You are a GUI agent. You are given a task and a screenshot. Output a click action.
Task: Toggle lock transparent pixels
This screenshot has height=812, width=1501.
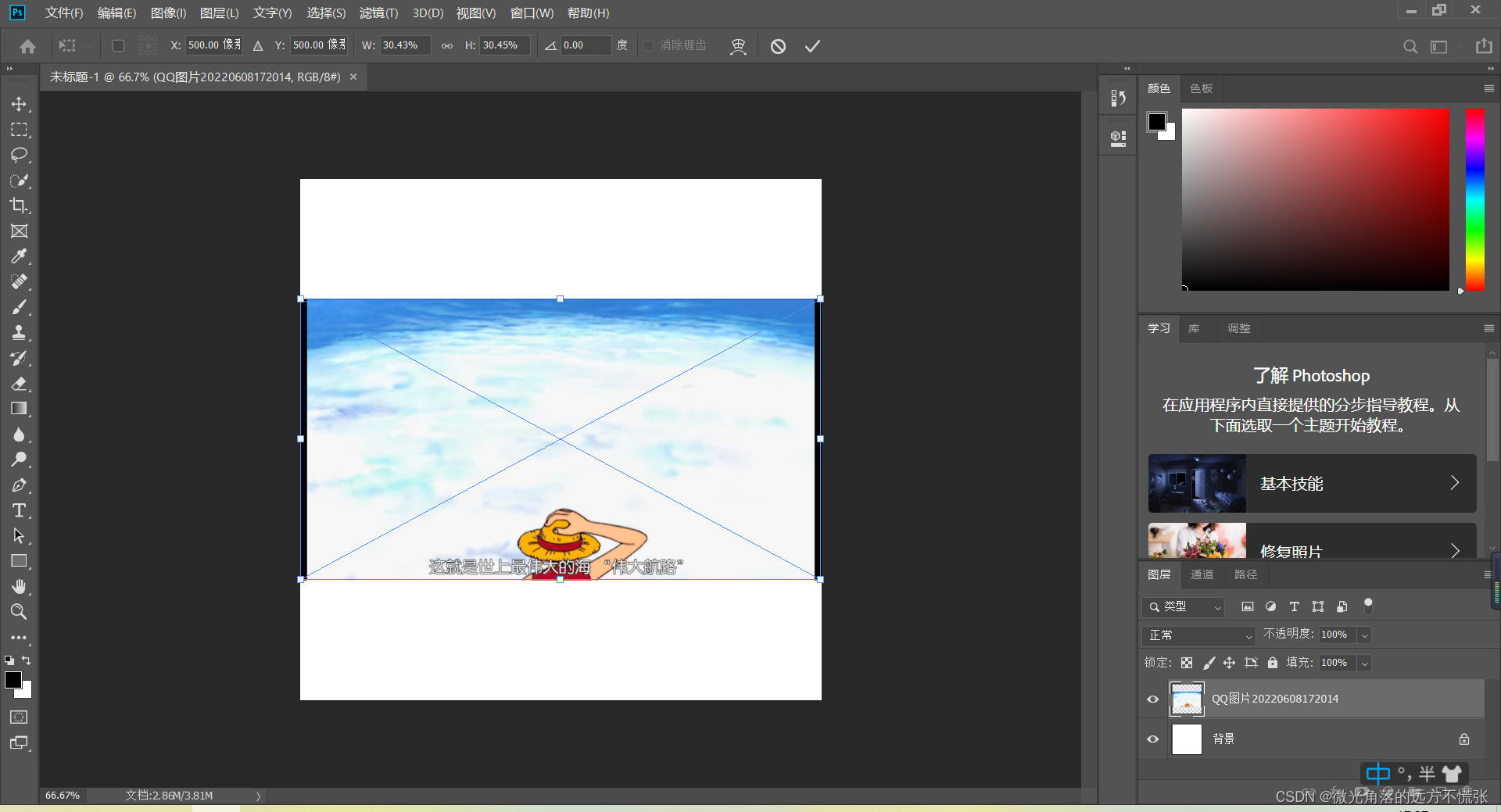[x=1187, y=663]
